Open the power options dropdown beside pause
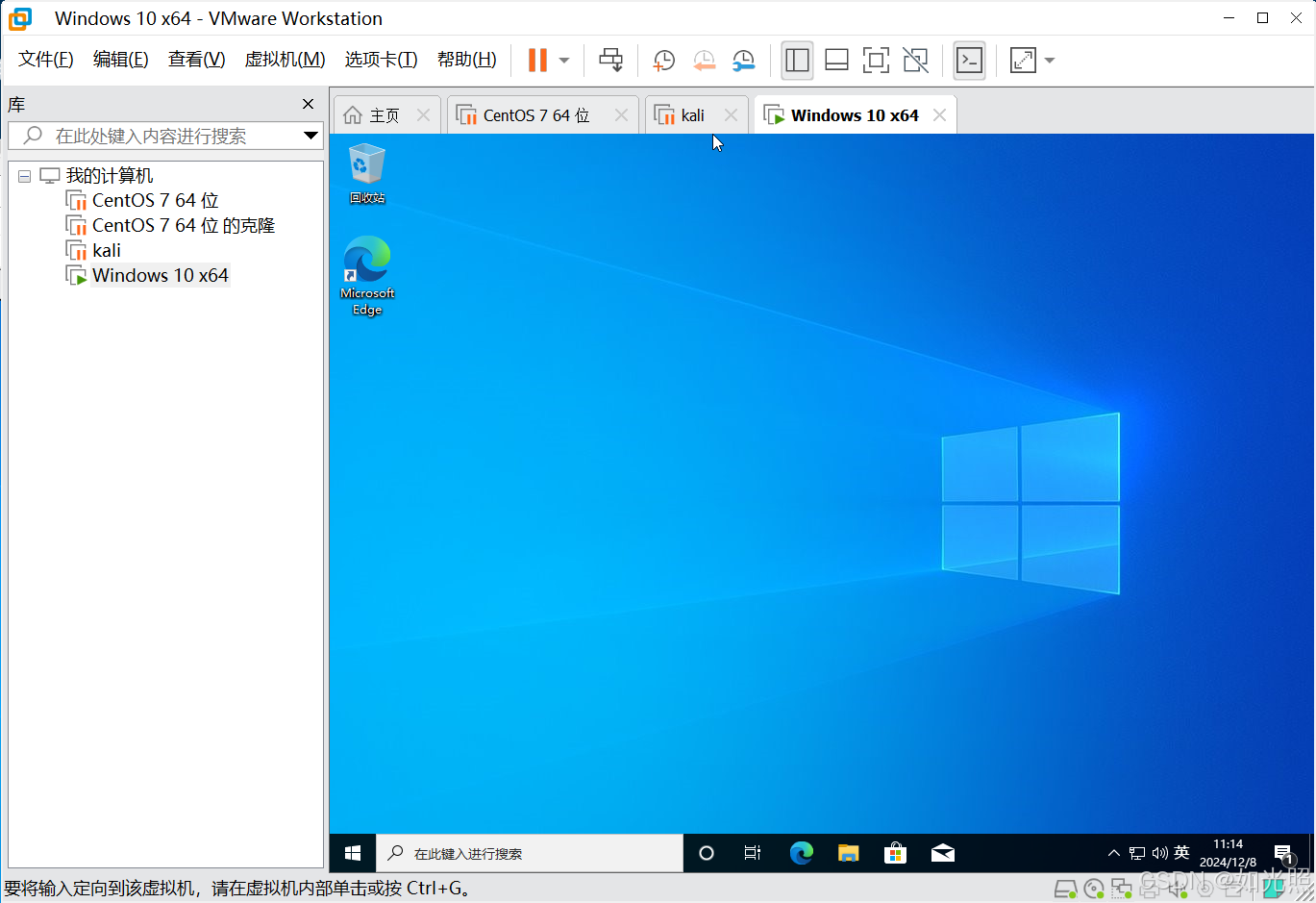 point(564,61)
